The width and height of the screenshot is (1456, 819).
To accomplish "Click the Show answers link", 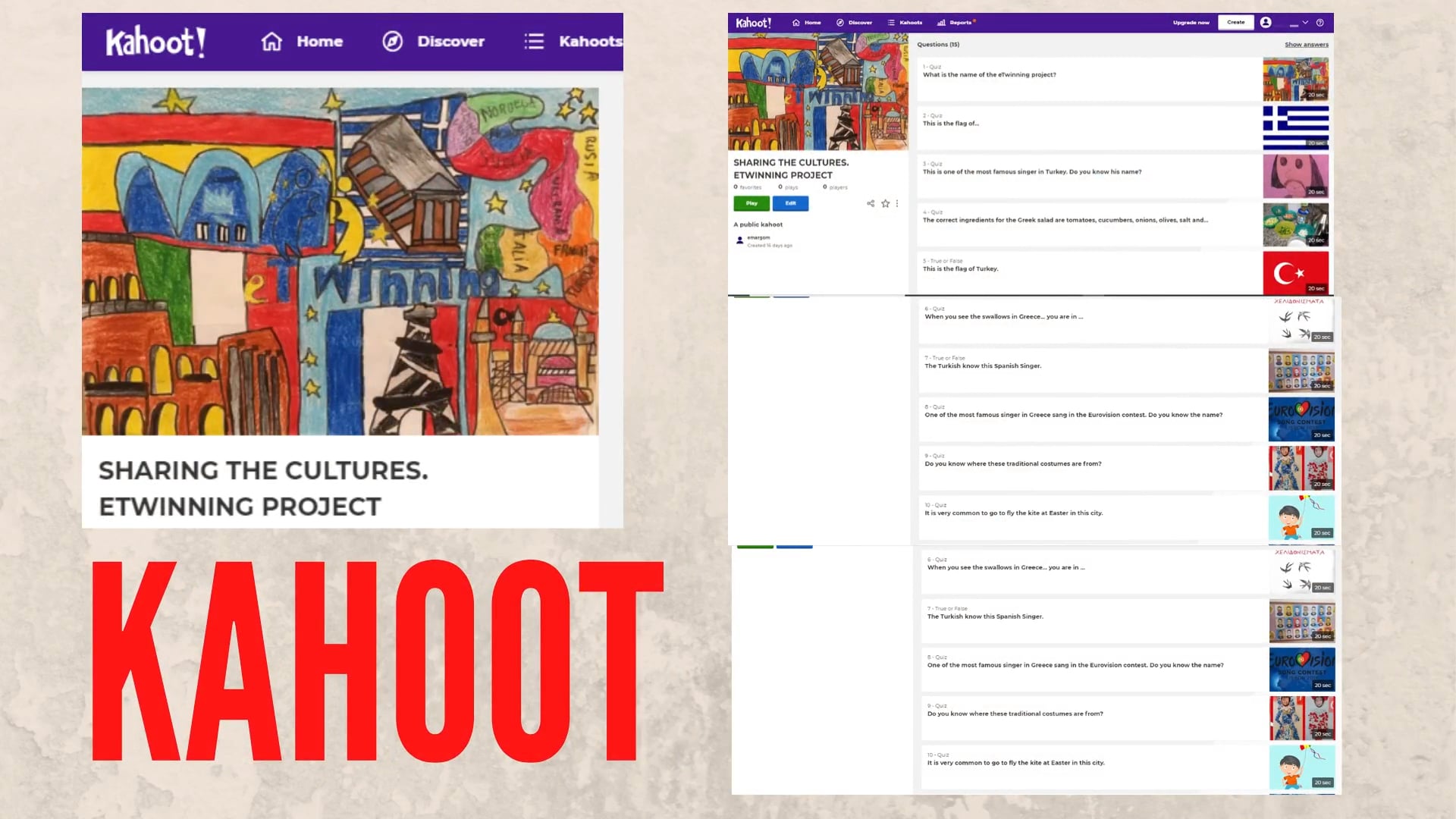I will pos(1307,45).
